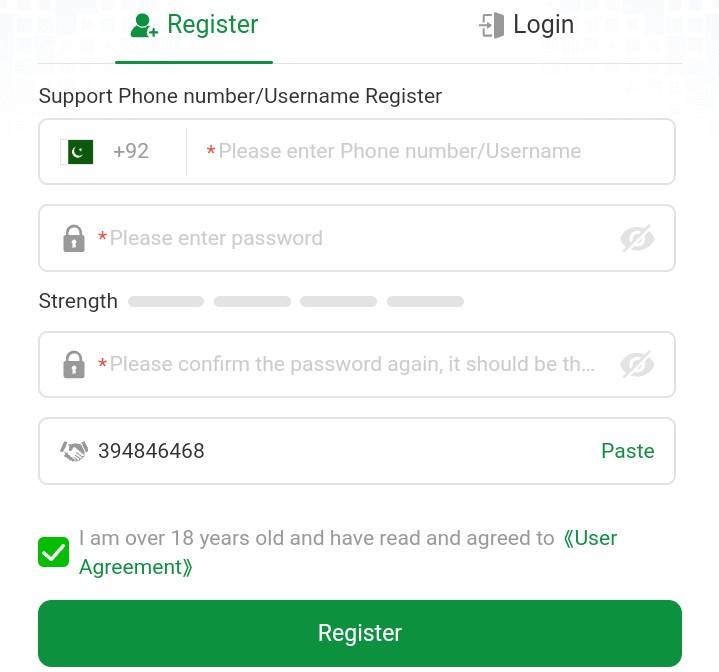Click Paste in the referral code field
The image size is (719, 672).
[627, 451]
